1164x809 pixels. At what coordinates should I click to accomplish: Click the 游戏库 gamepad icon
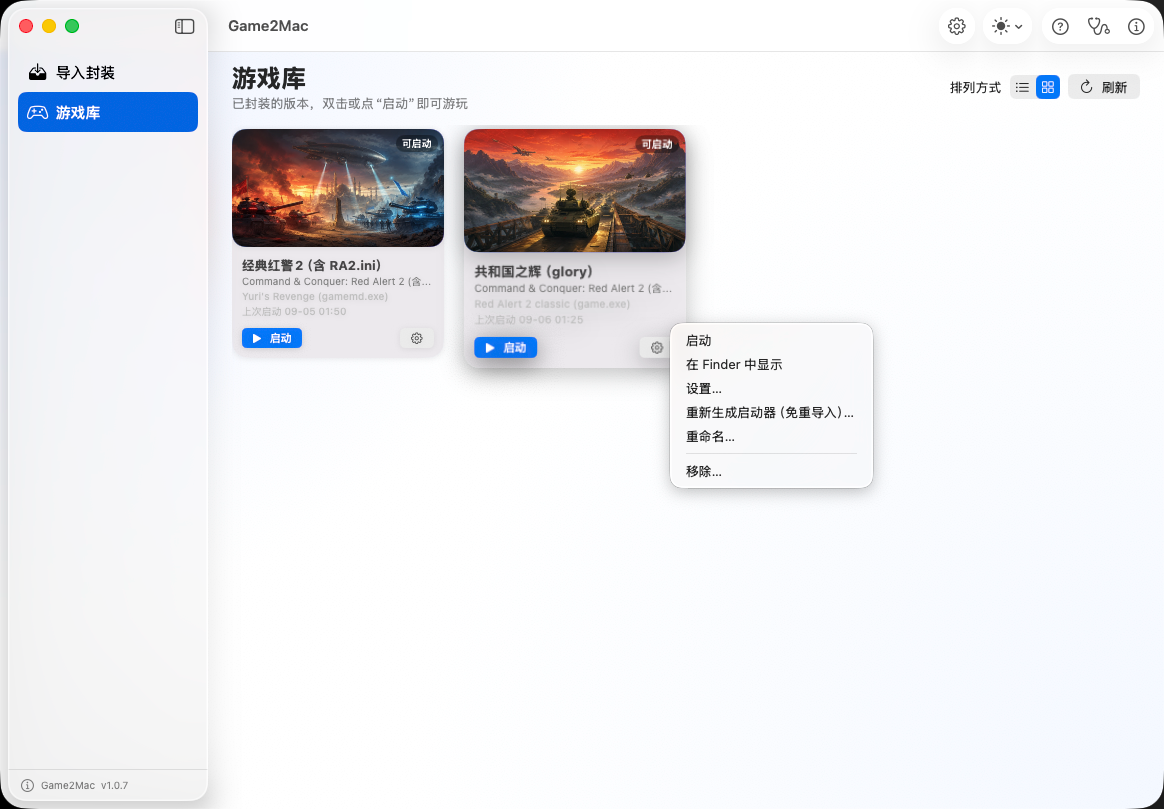(37, 112)
